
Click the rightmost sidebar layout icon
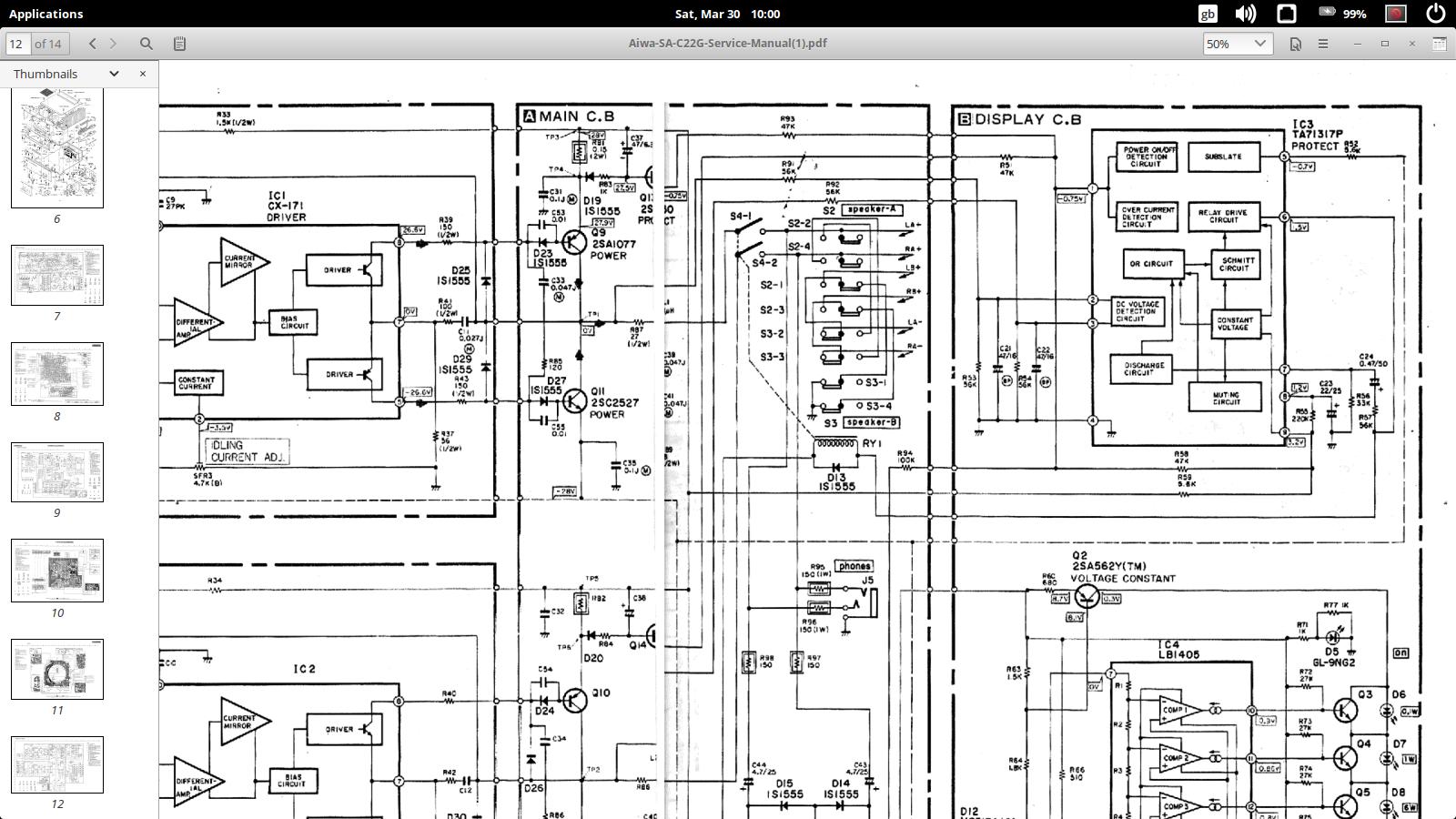click(x=1440, y=43)
